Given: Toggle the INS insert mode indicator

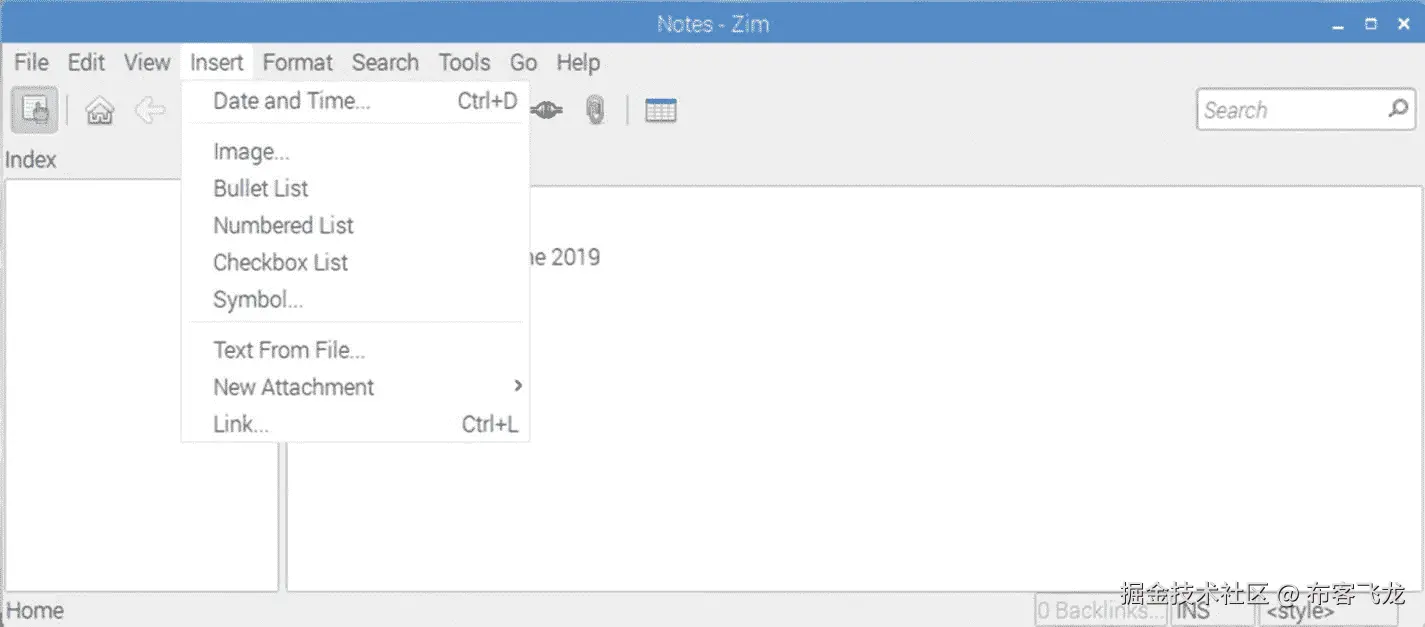Looking at the screenshot, I should point(1211,610).
